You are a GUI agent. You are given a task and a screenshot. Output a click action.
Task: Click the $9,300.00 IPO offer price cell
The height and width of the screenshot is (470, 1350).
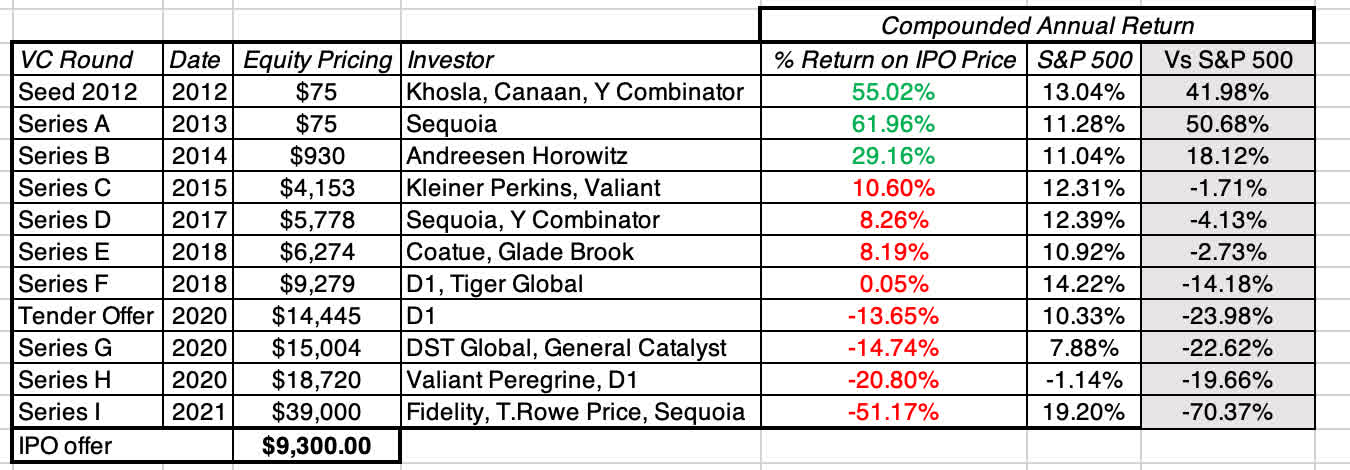(x=318, y=443)
